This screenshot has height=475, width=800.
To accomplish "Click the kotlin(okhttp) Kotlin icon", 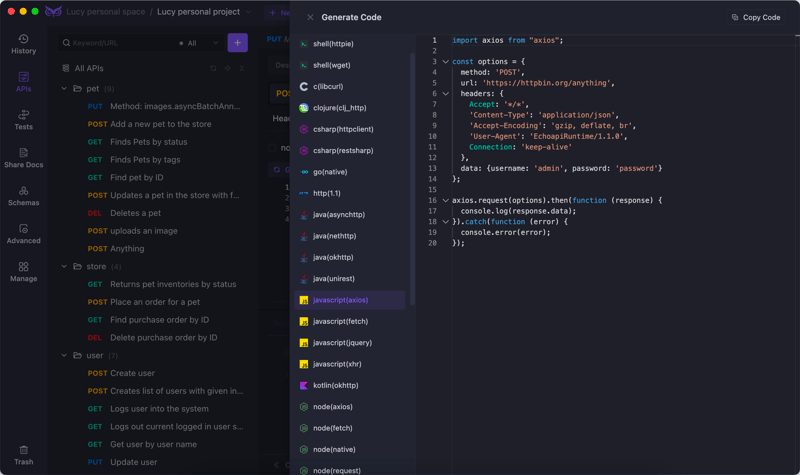I will tap(304, 386).
